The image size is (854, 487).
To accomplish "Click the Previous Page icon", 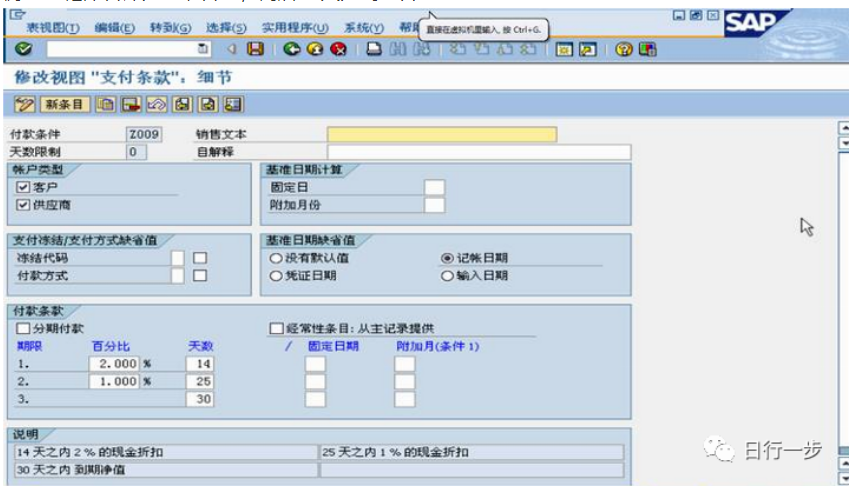I will (481, 50).
